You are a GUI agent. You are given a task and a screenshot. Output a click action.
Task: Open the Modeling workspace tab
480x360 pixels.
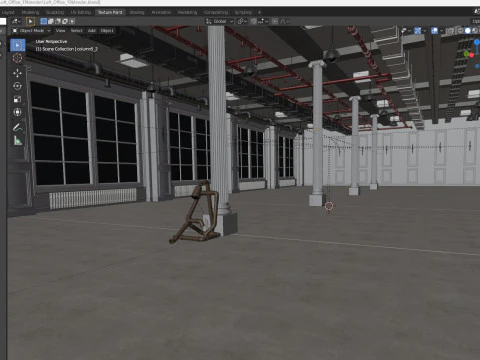pos(30,12)
